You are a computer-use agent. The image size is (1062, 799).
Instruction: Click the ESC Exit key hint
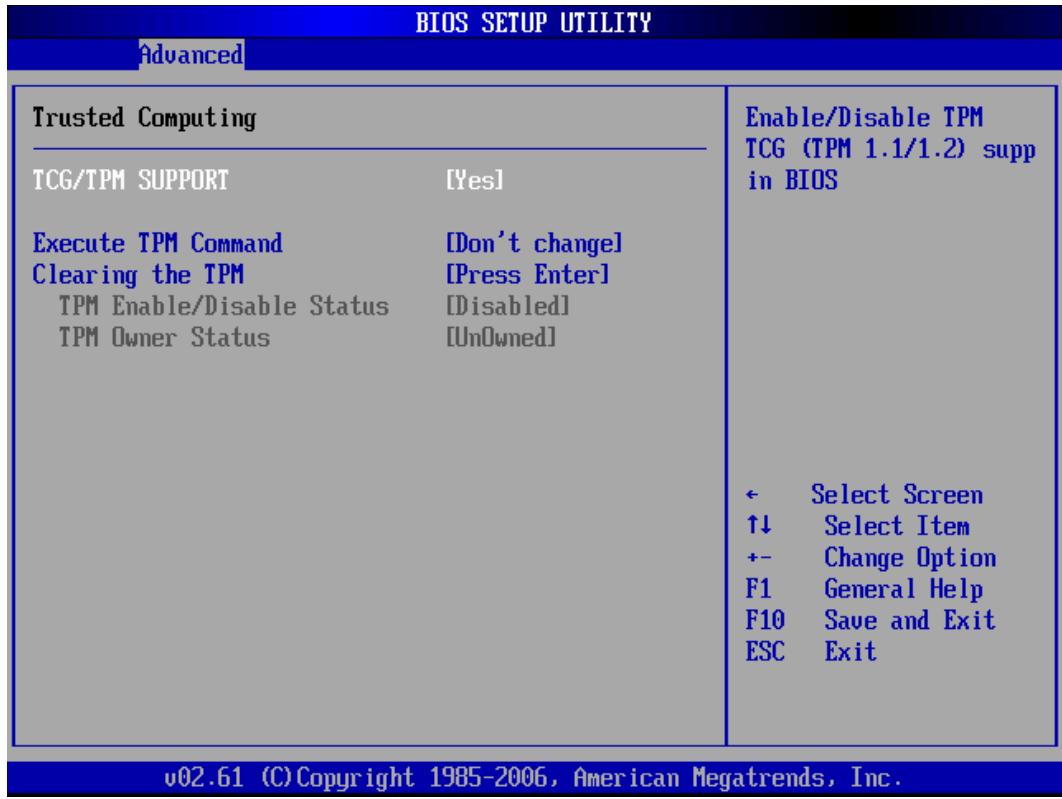coord(811,651)
